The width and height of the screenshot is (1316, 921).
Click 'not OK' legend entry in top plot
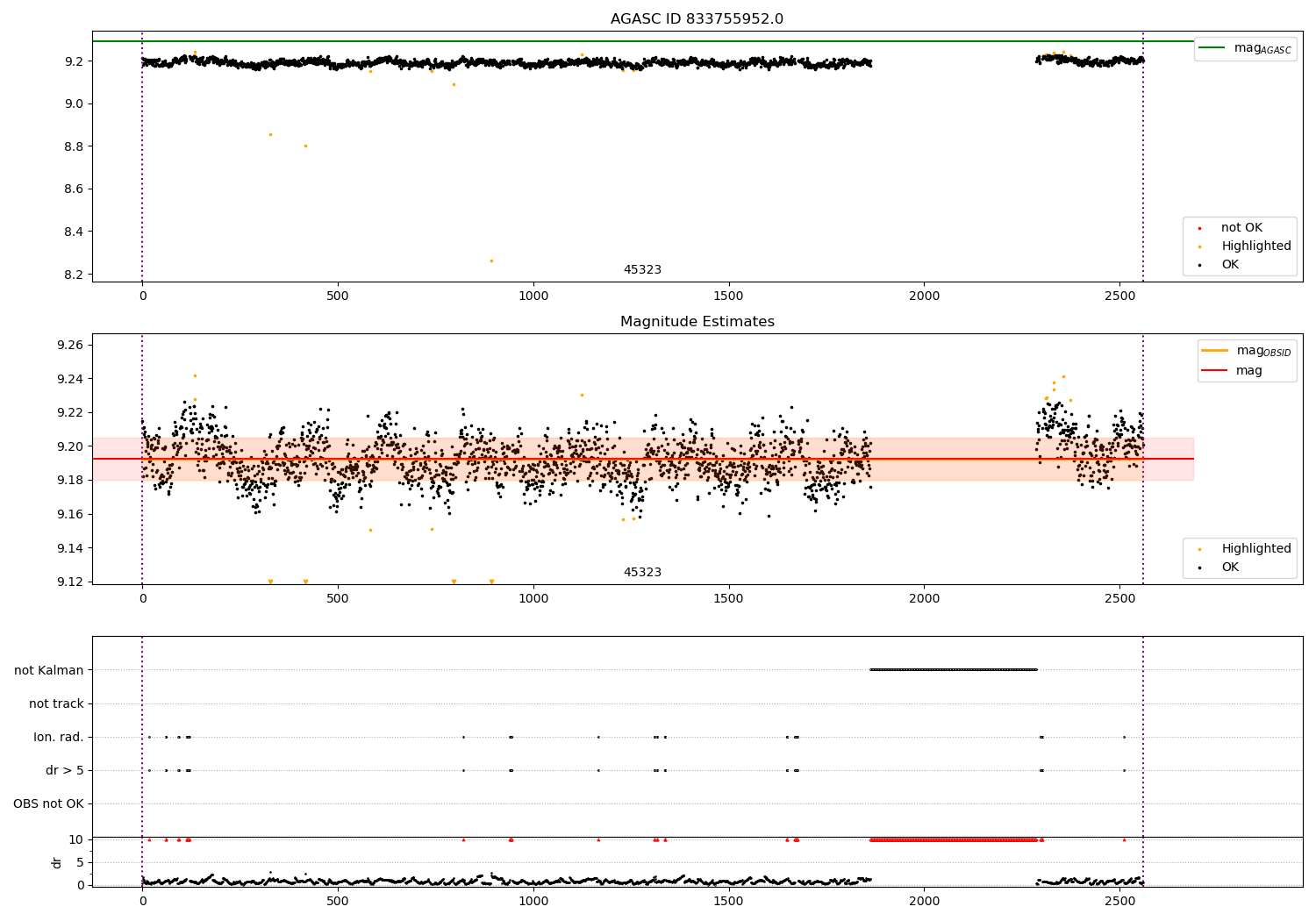point(1241,228)
